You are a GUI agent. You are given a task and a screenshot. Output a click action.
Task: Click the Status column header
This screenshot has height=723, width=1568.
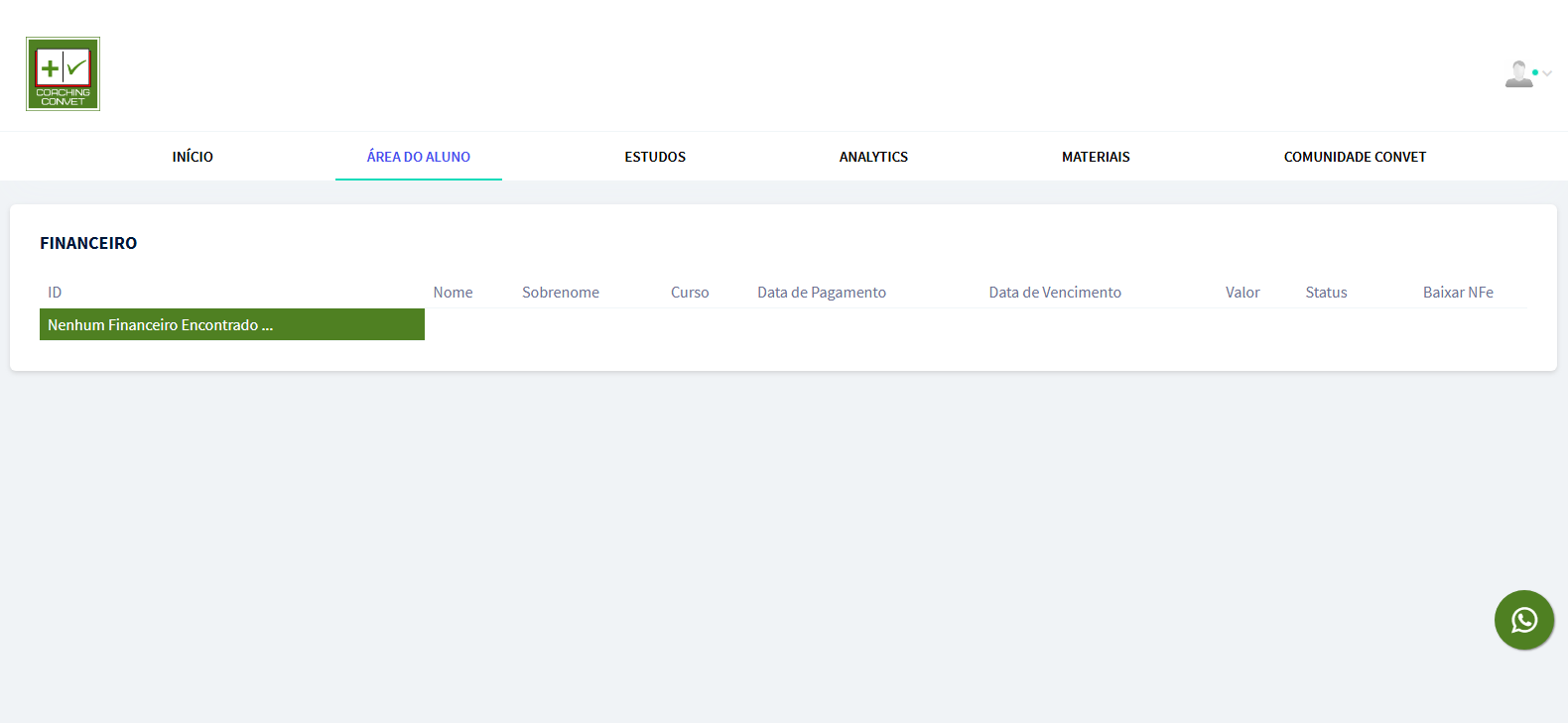[1326, 293]
